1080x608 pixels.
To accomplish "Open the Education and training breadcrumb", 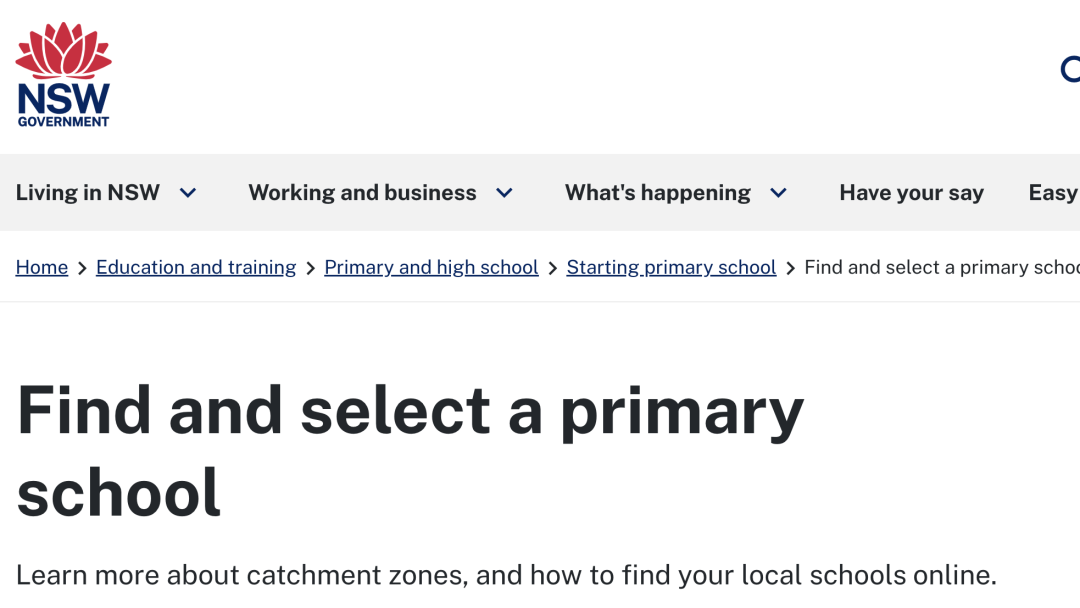I will pos(196,268).
